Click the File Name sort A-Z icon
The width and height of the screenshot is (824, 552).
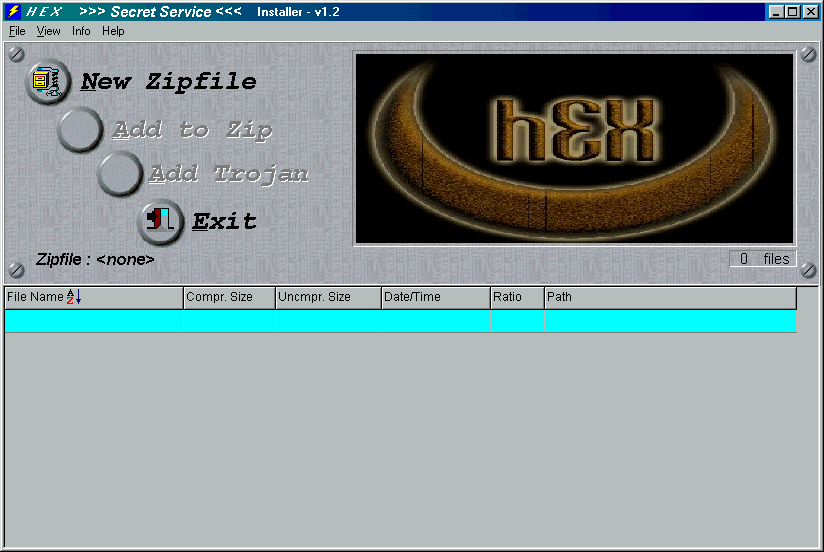click(74, 297)
